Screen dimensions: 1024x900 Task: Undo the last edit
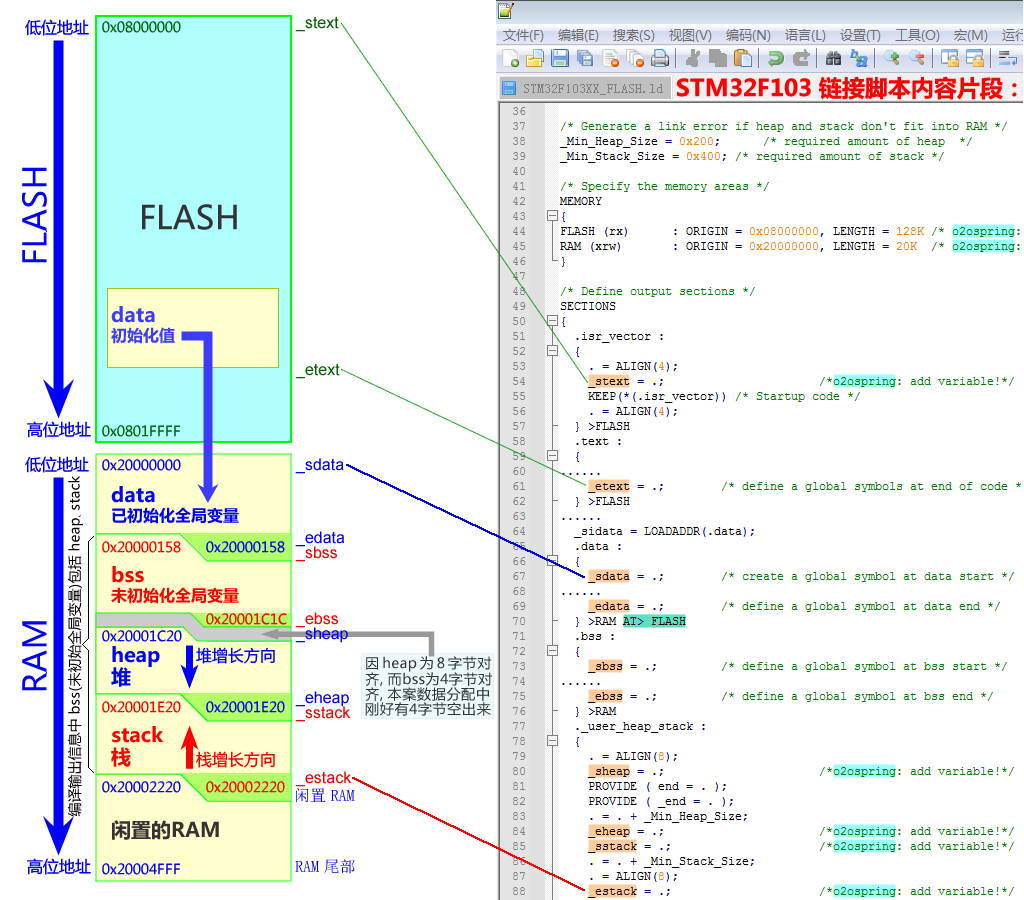pyautogui.click(x=774, y=58)
